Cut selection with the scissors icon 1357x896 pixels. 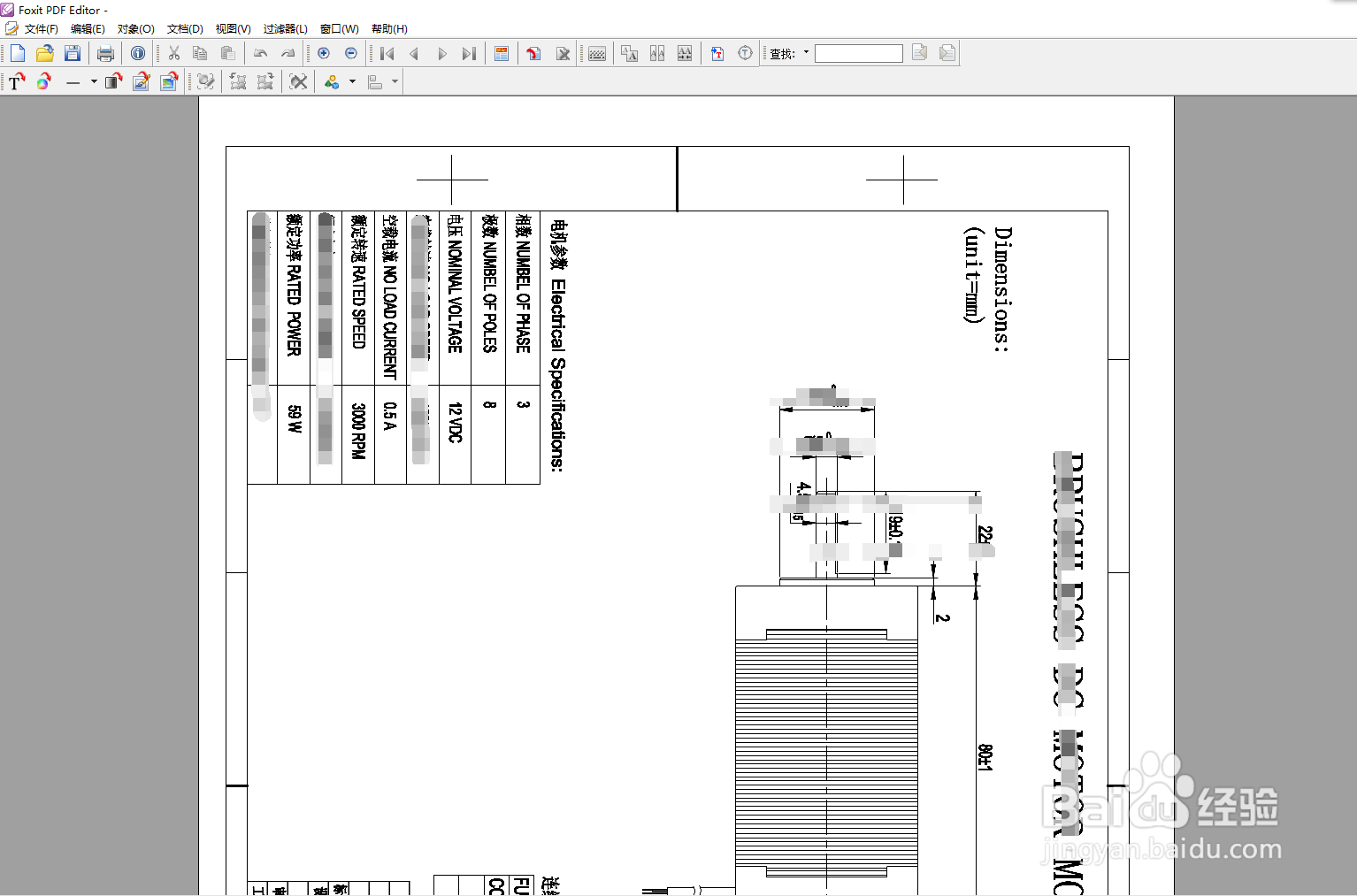[173, 53]
